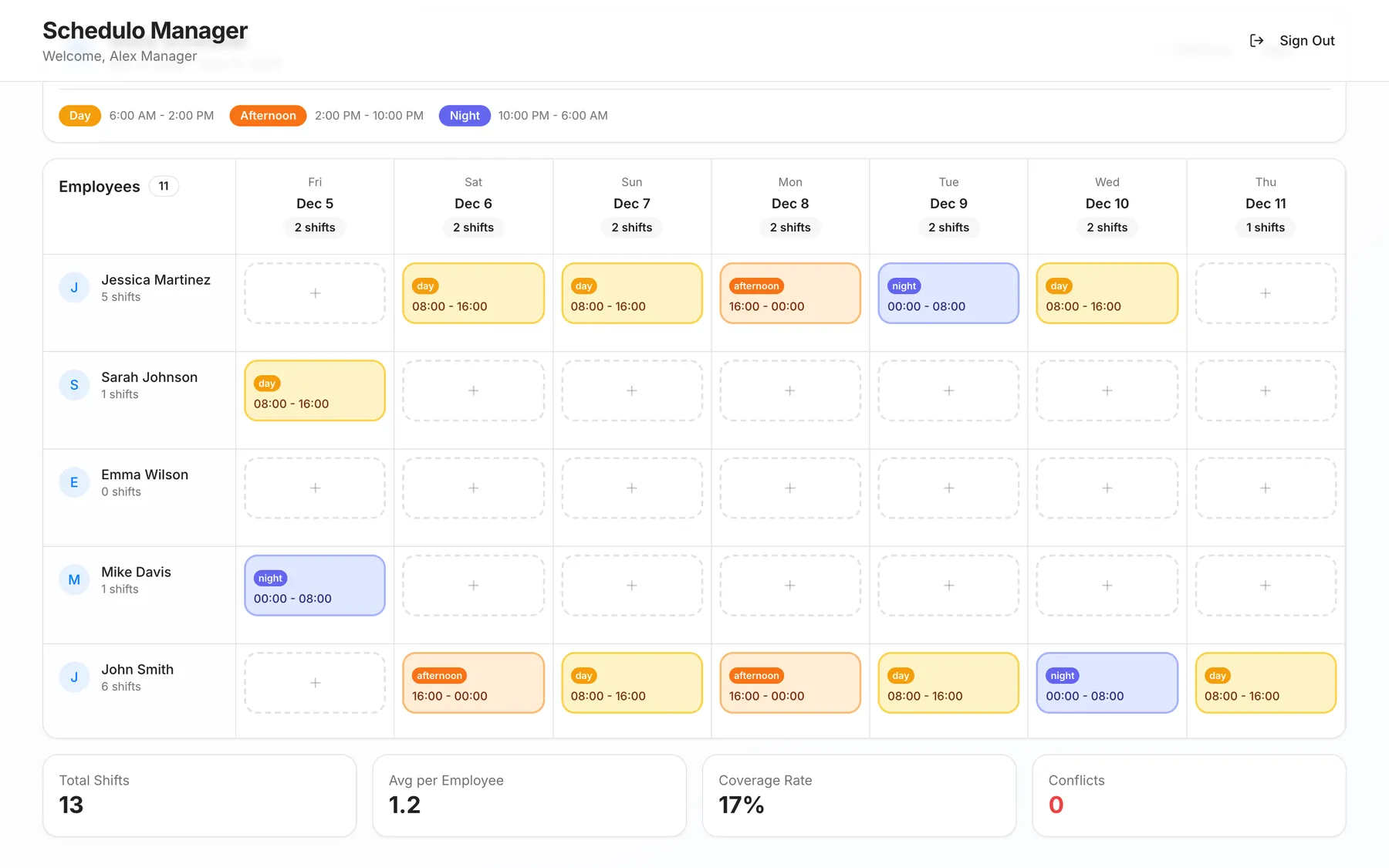
Task: Click the Coverage Rate 17% card
Action: tap(859, 795)
